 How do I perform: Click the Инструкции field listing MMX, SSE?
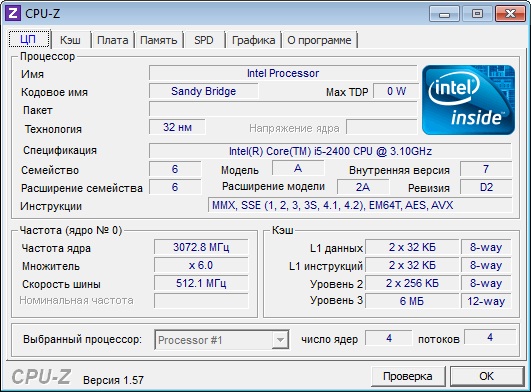pos(360,205)
